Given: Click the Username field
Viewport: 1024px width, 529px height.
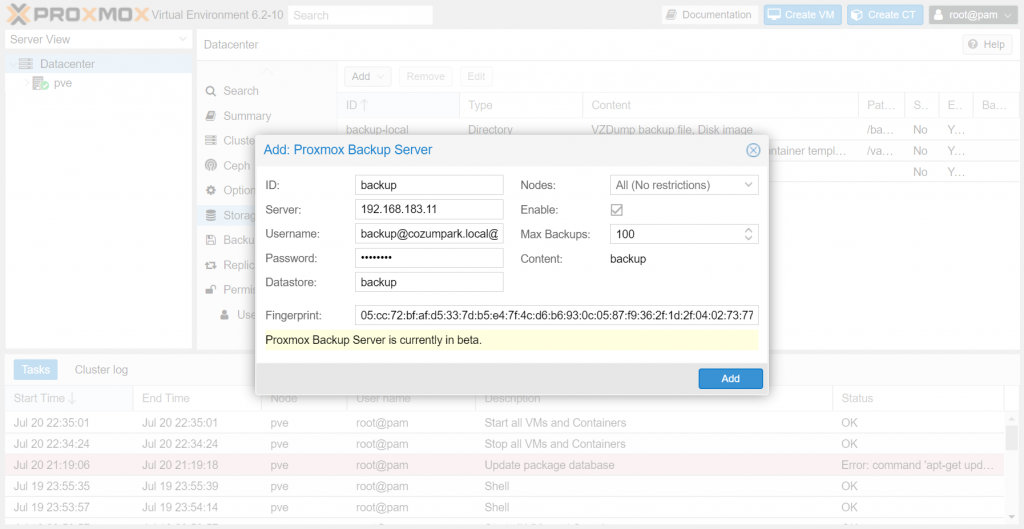Looking at the screenshot, I should tap(430, 234).
